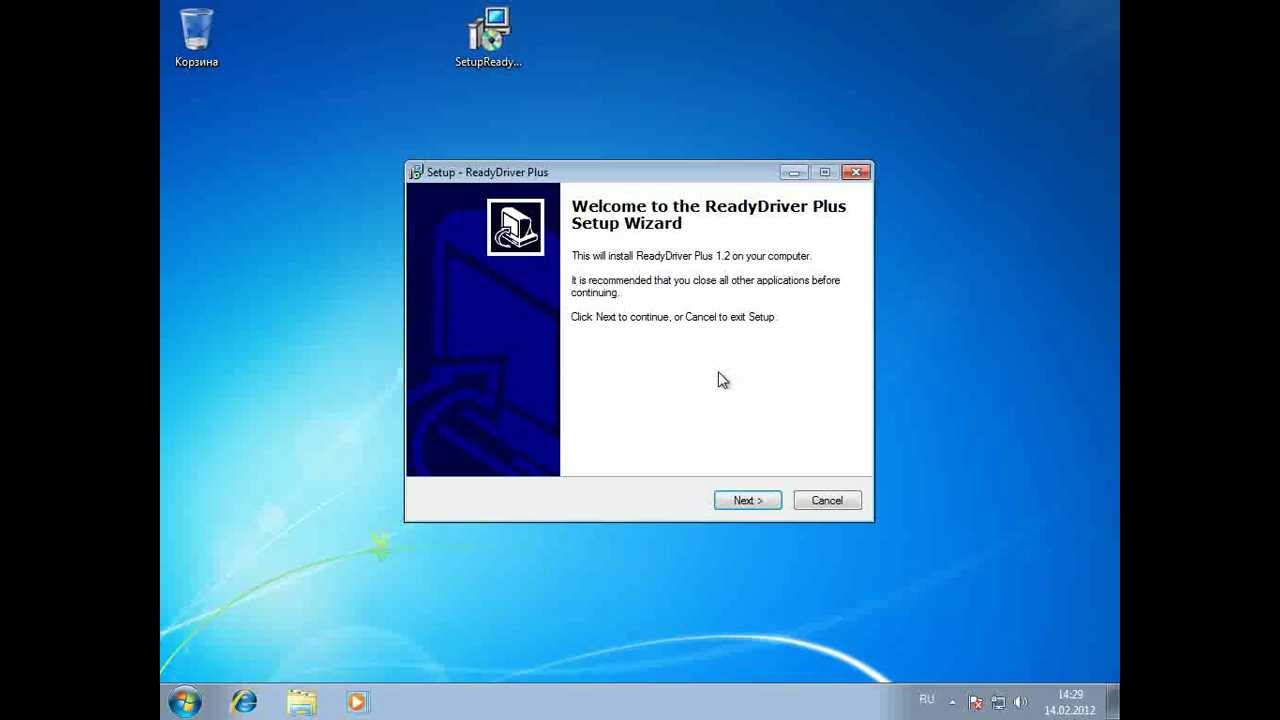The height and width of the screenshot is (720, 1280).
Task: Open the Windows Start menu orb
Action: click(x=184, y=702)
